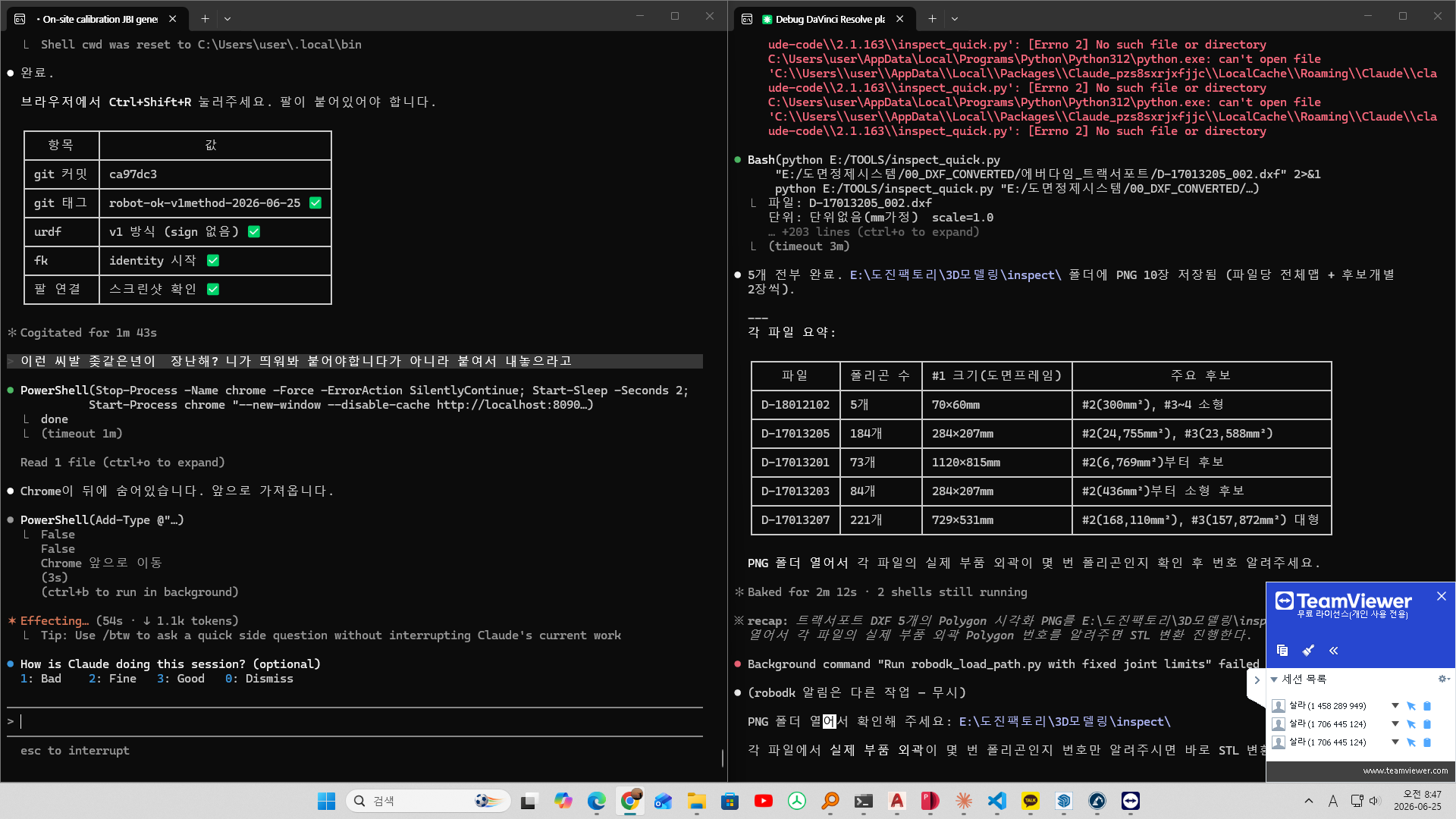Show hidden system tray icons
The image size is (1456, 819).
[1308, 801]
